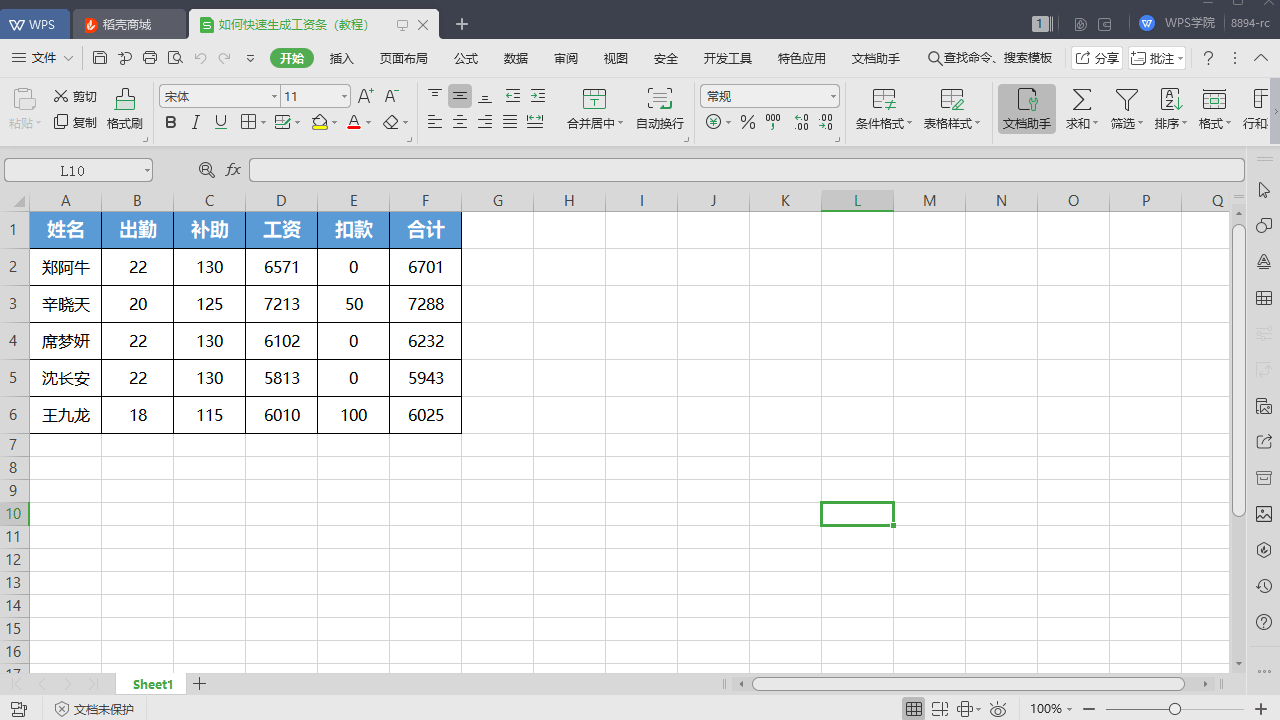
Task: Click the Sort (排序) icon
Action: click(x=1170, y=100)
